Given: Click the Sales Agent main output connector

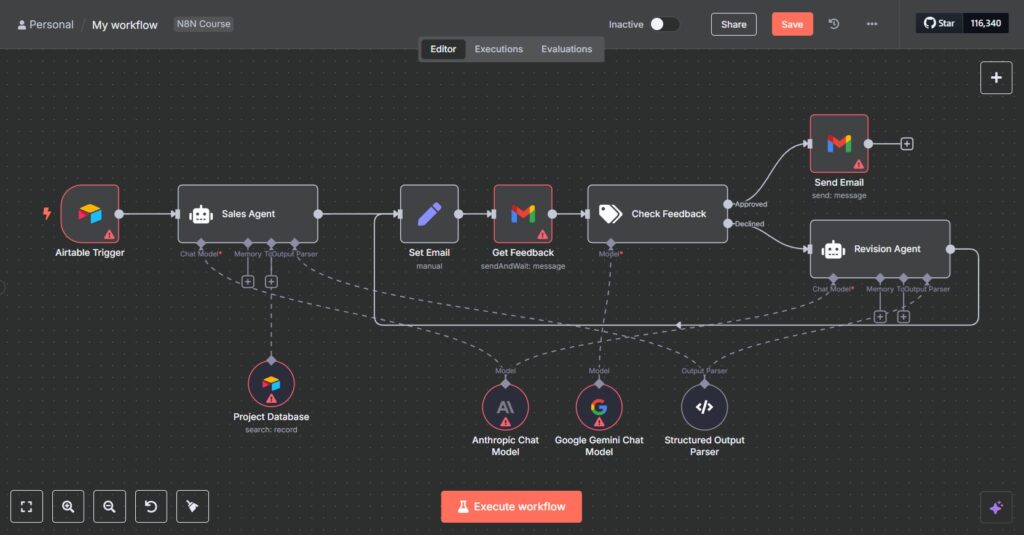Looking at the screenshot, I should (318, 214).
